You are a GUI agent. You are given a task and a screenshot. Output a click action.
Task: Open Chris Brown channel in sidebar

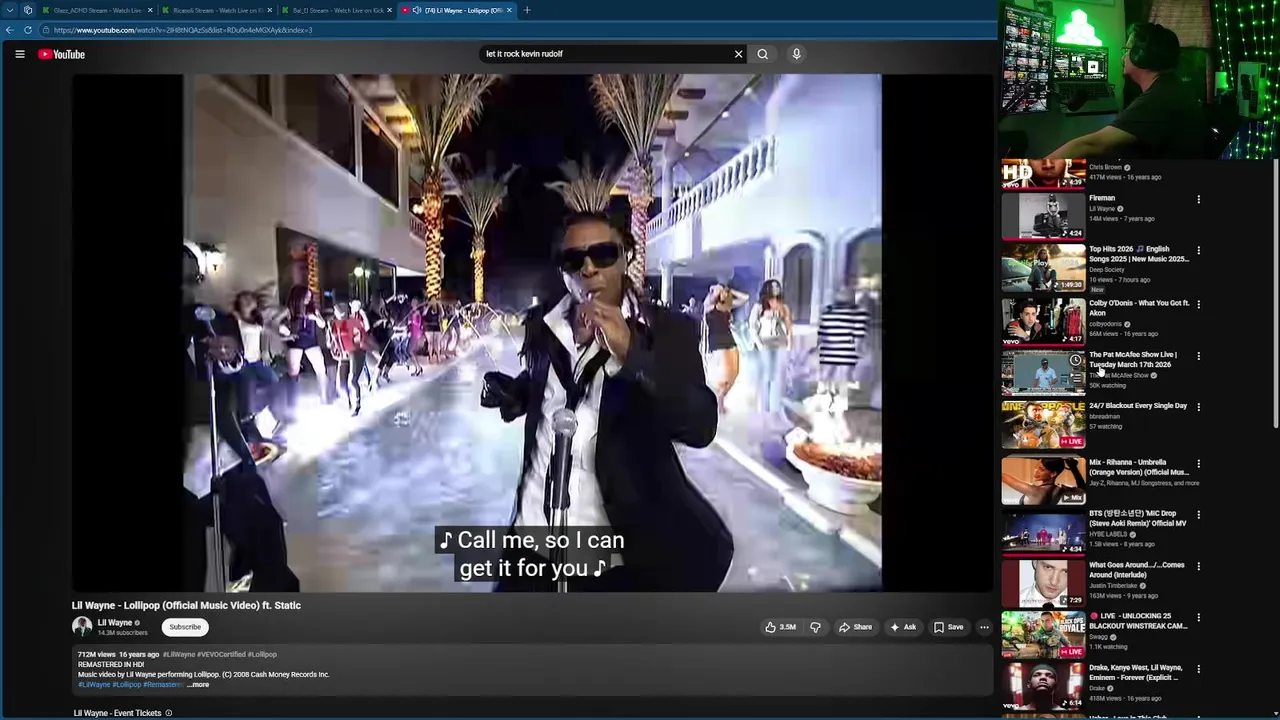[x=1105, y=167]
